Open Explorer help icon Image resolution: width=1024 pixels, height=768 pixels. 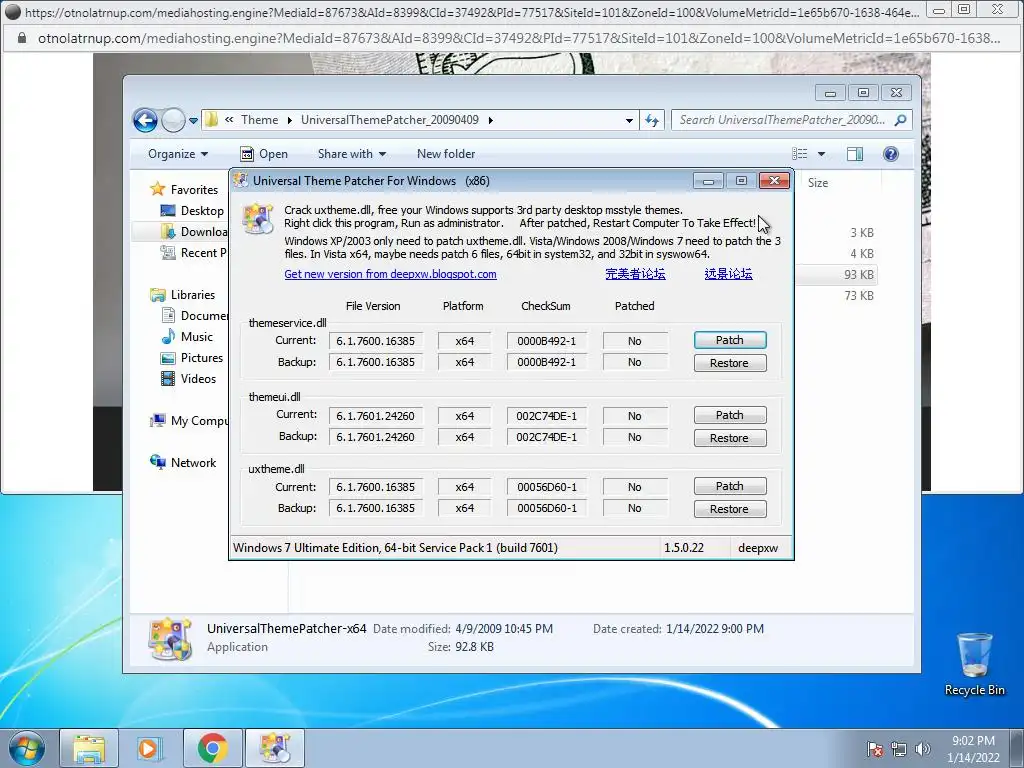click(x=891, y=154)
